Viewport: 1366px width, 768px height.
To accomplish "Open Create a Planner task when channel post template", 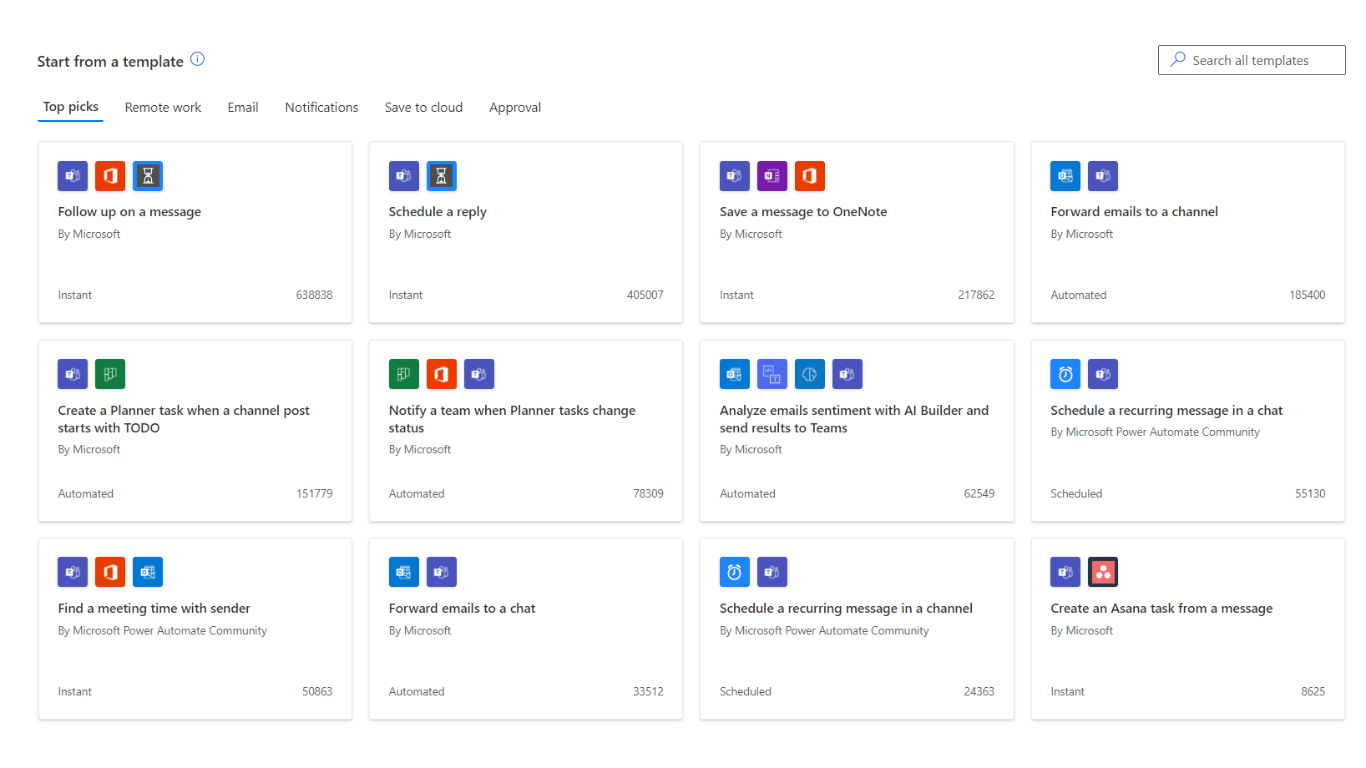I will point(195,431).
